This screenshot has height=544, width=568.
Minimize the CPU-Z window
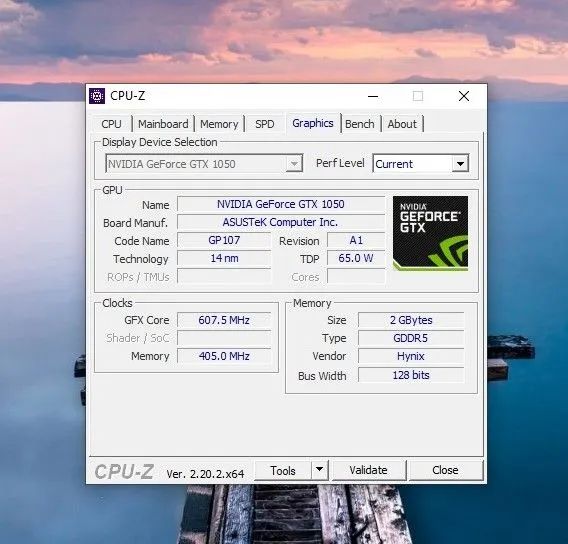point(373,96)
